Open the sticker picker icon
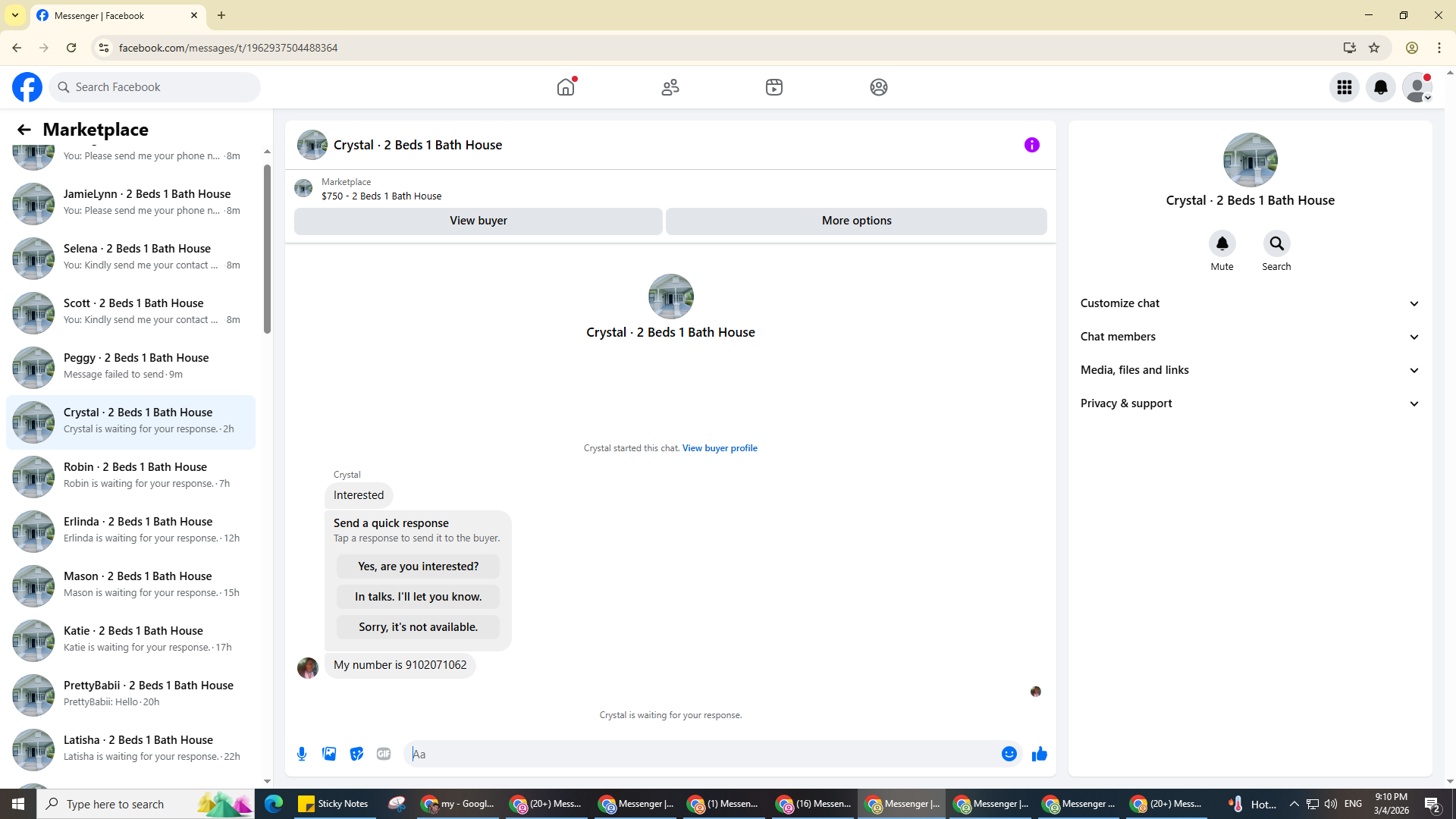1456x819 pixels. 356,754
